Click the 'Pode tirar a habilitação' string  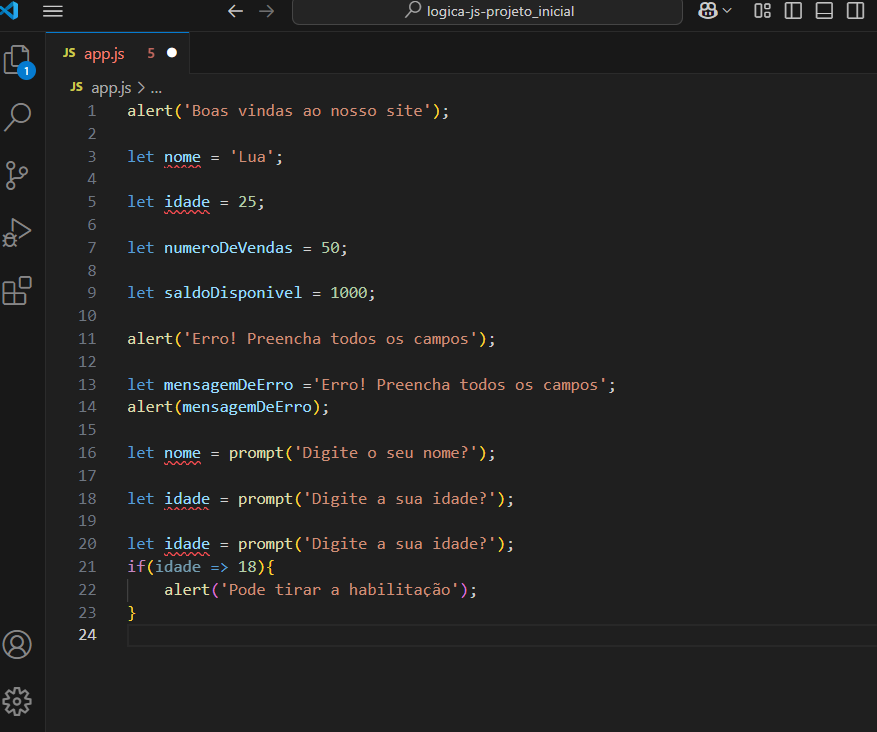(340, 589)
